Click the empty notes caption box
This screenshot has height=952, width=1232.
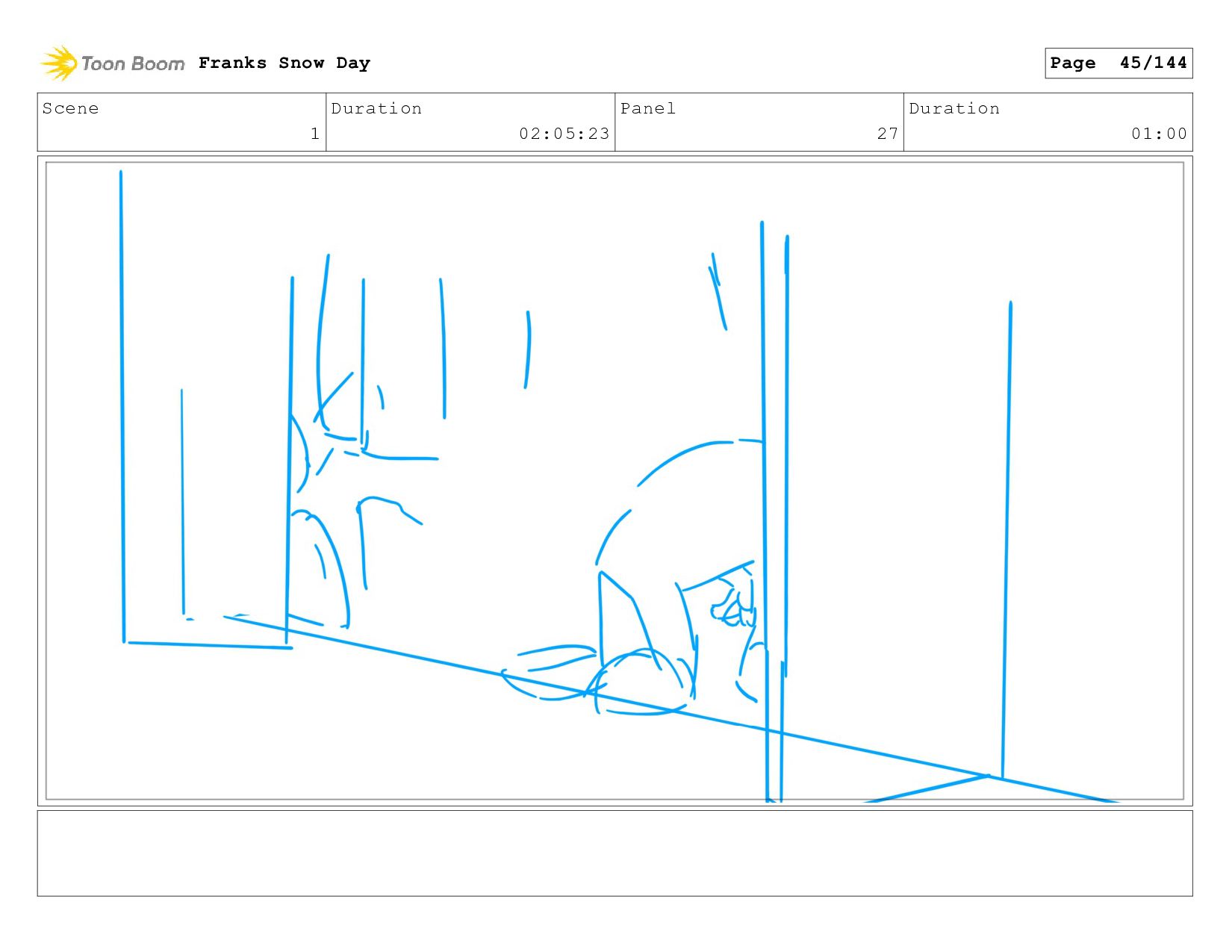615,853
